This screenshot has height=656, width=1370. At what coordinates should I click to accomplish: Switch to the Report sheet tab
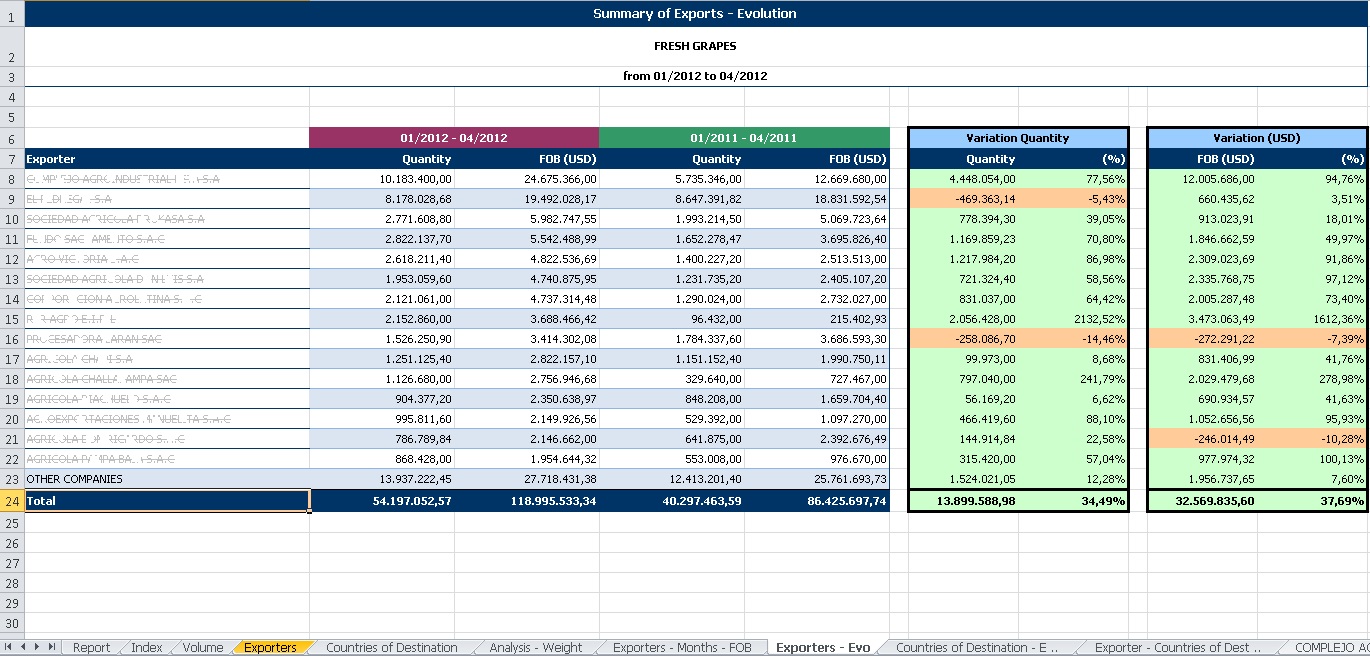pyautogui.click(x=91, y=647)
